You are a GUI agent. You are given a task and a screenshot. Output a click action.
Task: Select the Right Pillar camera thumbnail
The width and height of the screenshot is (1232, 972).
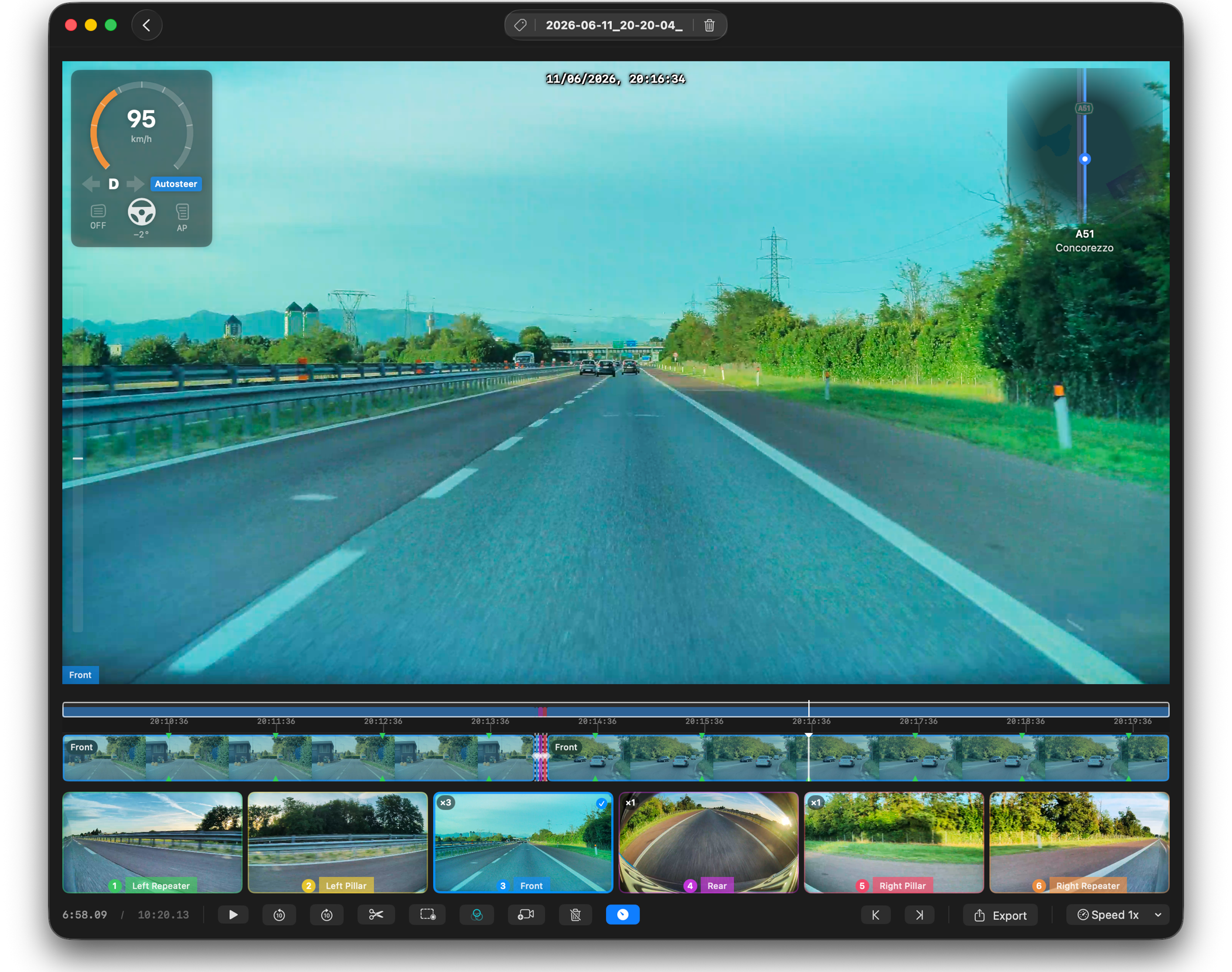(894, 842)
